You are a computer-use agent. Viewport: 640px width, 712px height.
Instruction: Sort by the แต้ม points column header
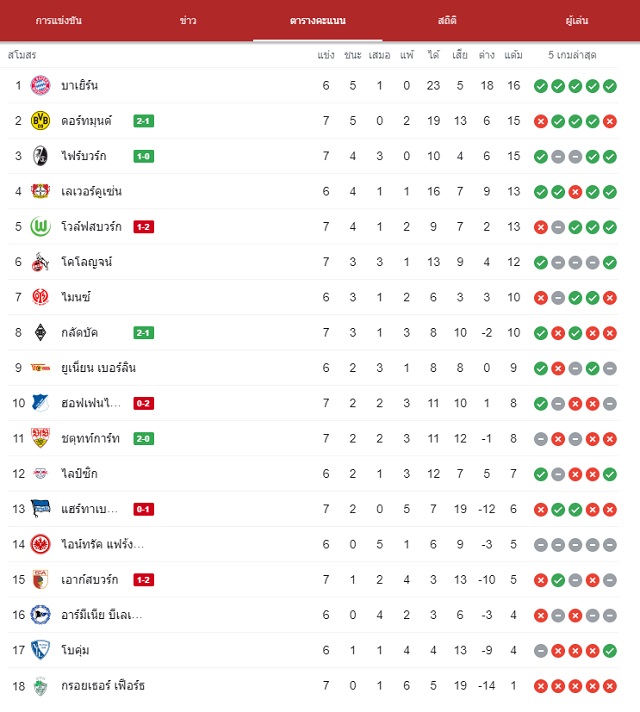513,55
